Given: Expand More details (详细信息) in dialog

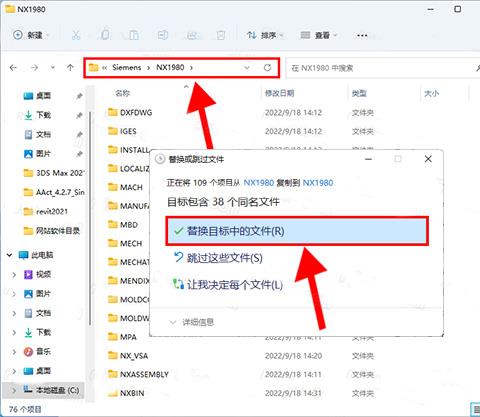Looking at the screenshot, I should (192, 322).
